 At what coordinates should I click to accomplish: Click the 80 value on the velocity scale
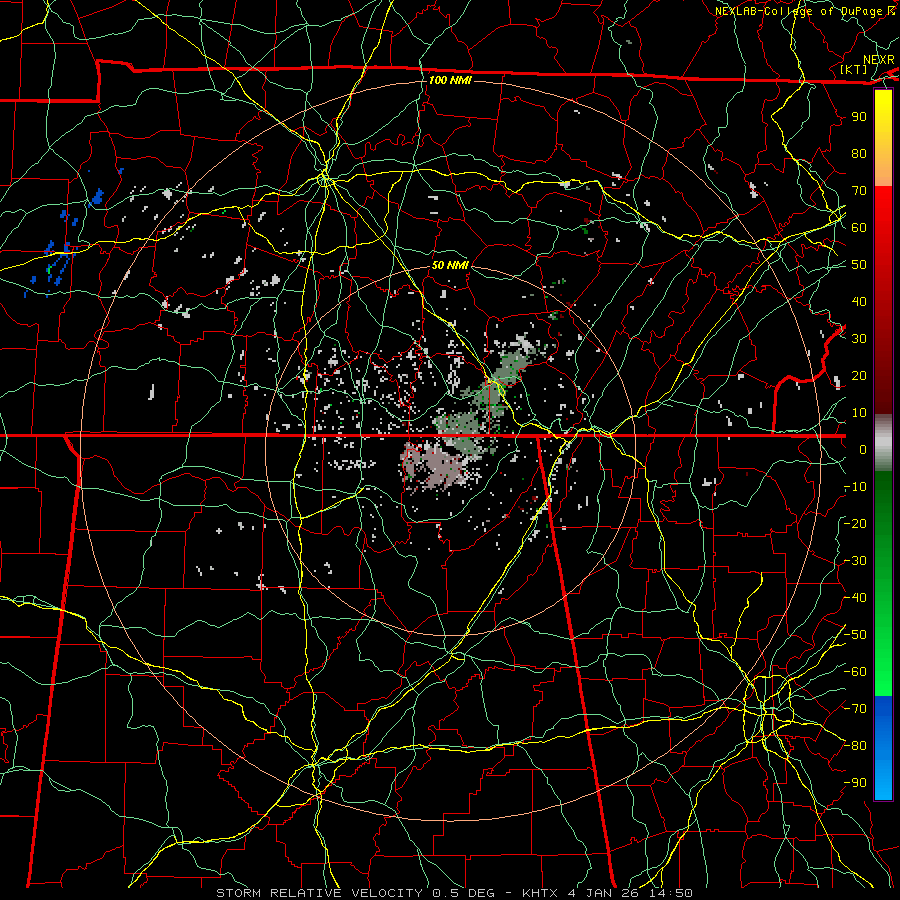859,154
